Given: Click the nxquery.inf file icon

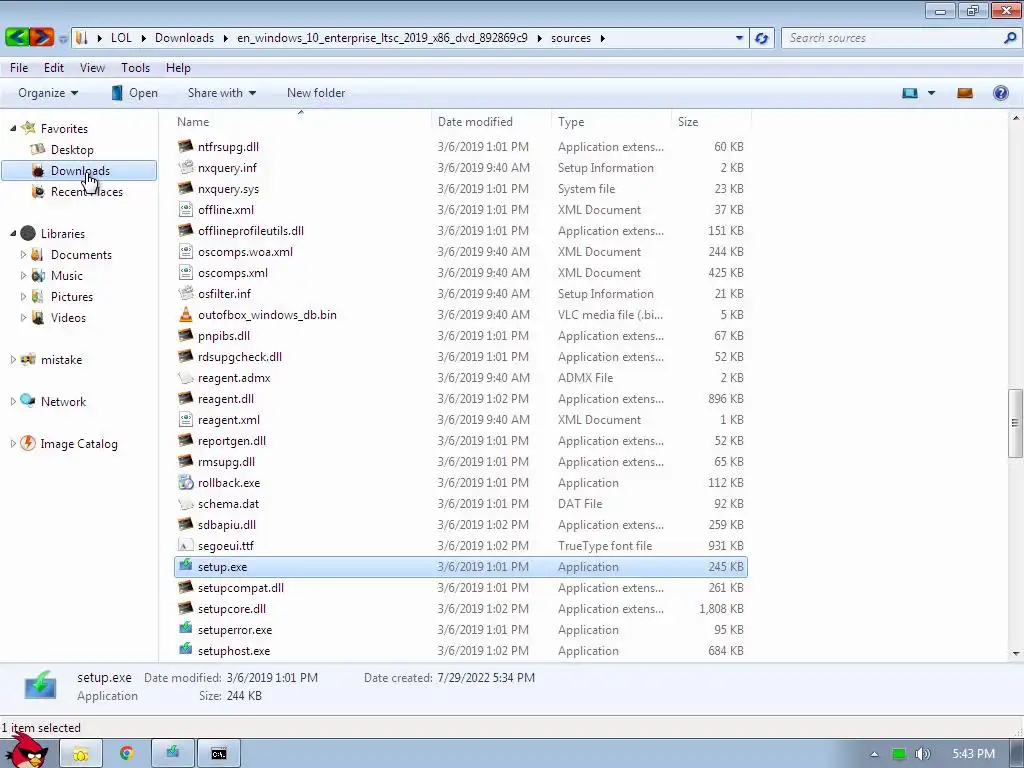Looking at the screenshot, I should pos(185,167).
